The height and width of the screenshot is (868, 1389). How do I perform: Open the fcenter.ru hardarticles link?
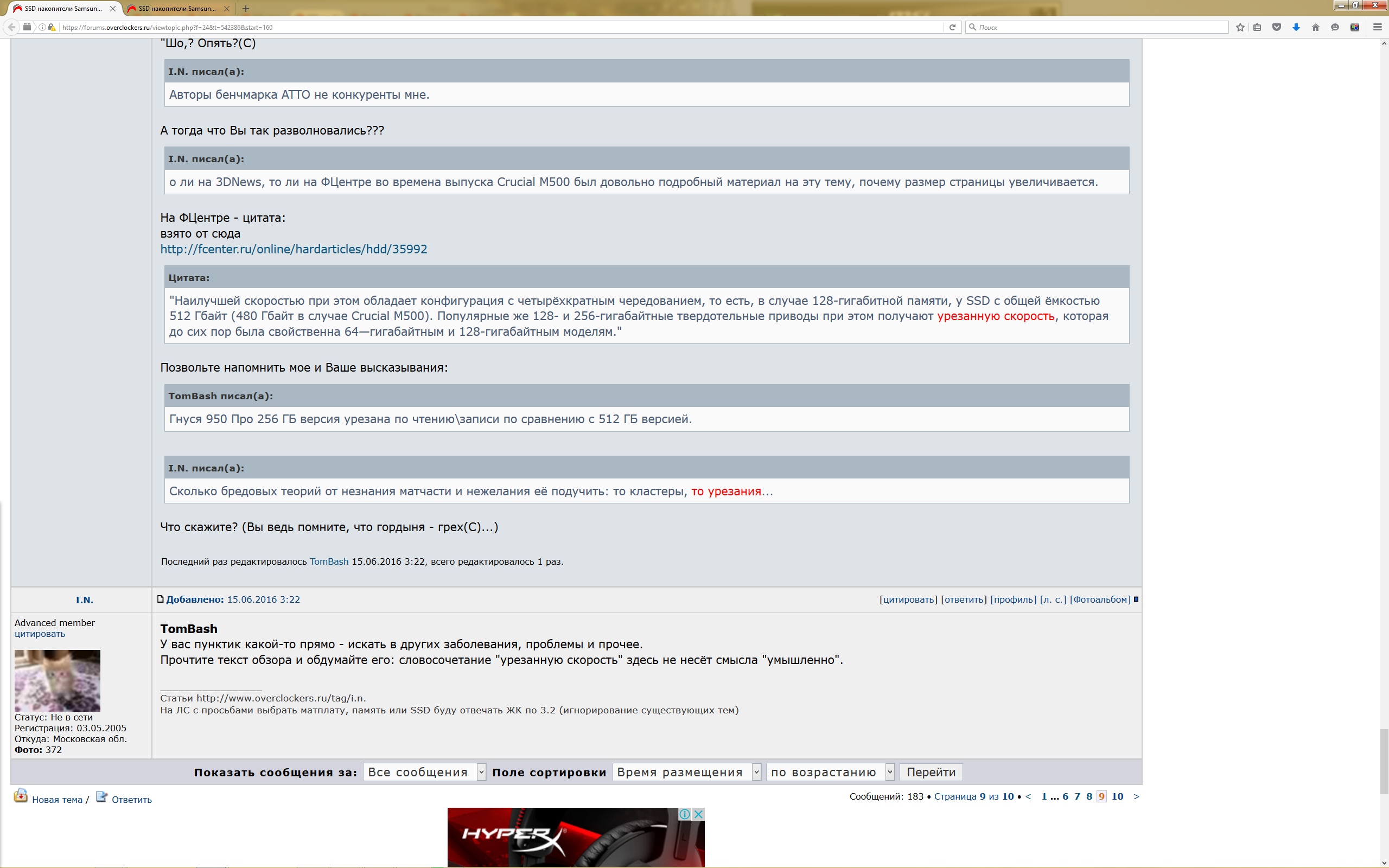pos(294,249)
